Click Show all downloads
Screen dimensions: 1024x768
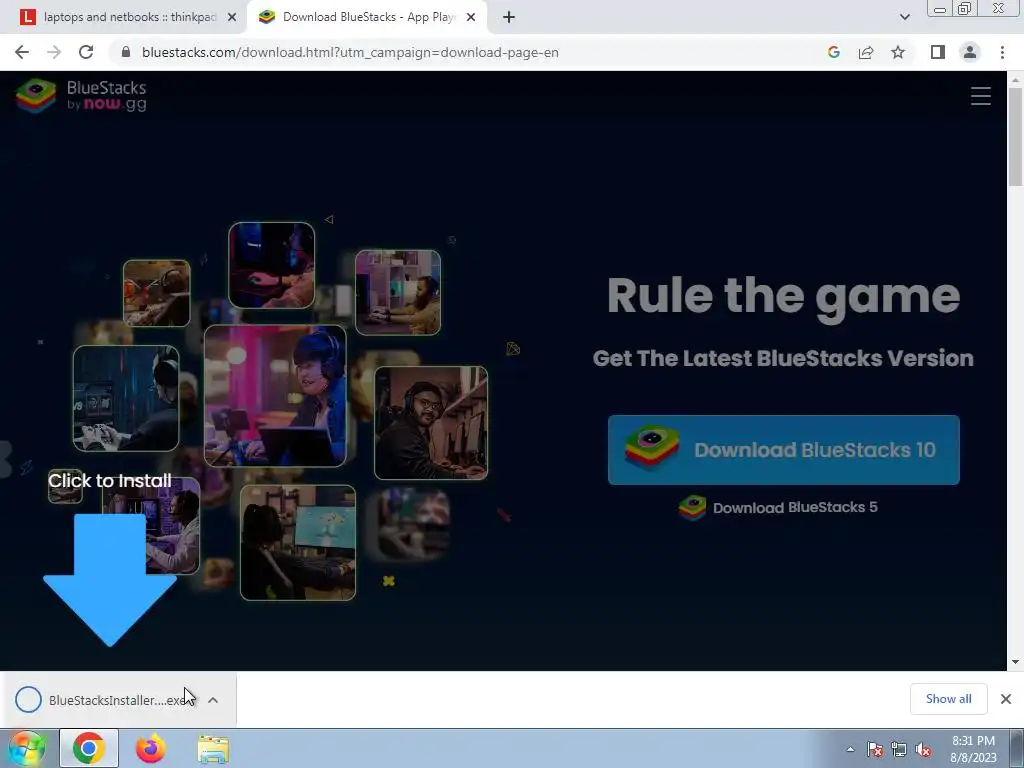coord(948,699)
